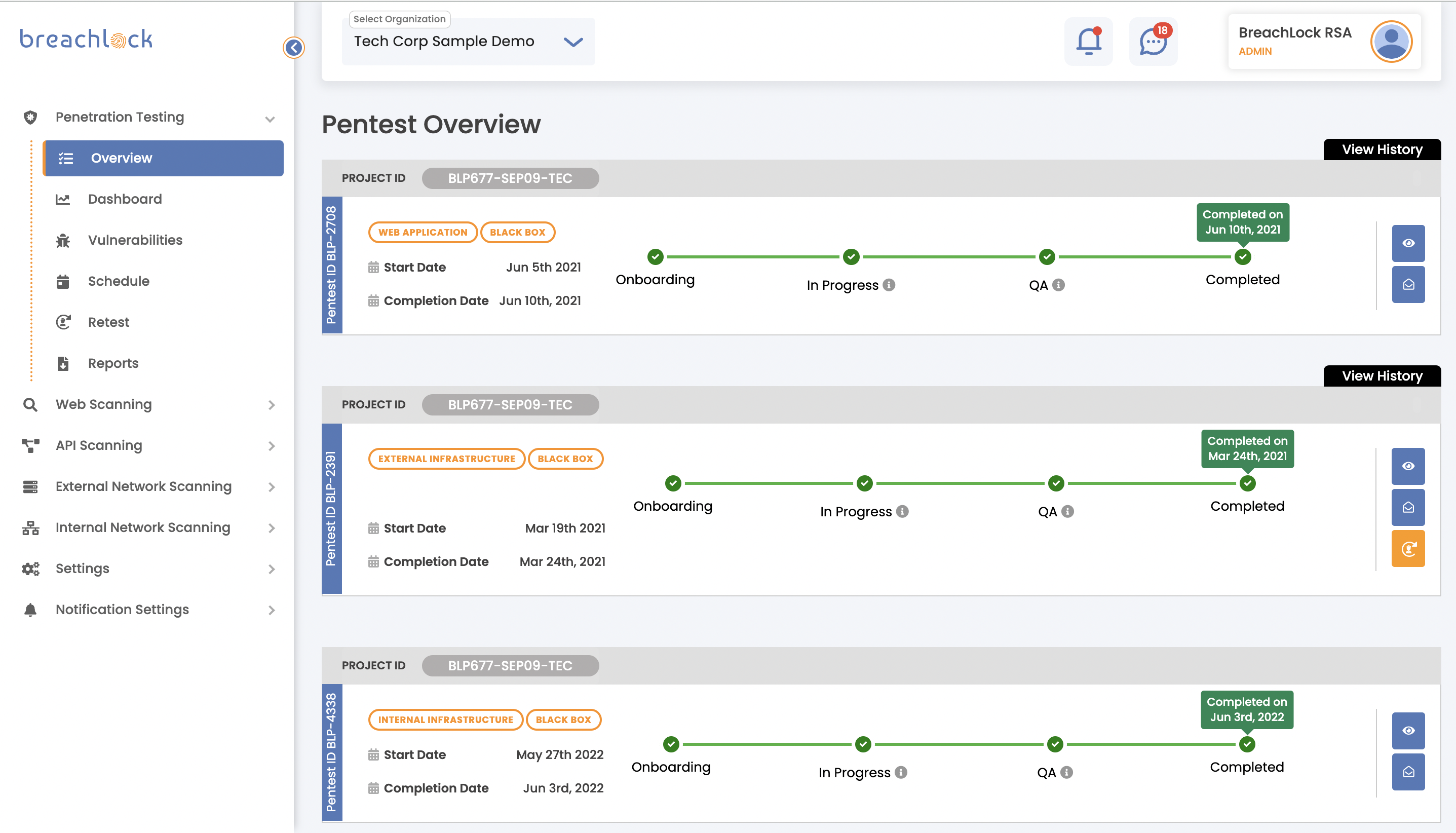
Task: Click the WEB APPLICATION tag badge
Action: coord(422,232)
